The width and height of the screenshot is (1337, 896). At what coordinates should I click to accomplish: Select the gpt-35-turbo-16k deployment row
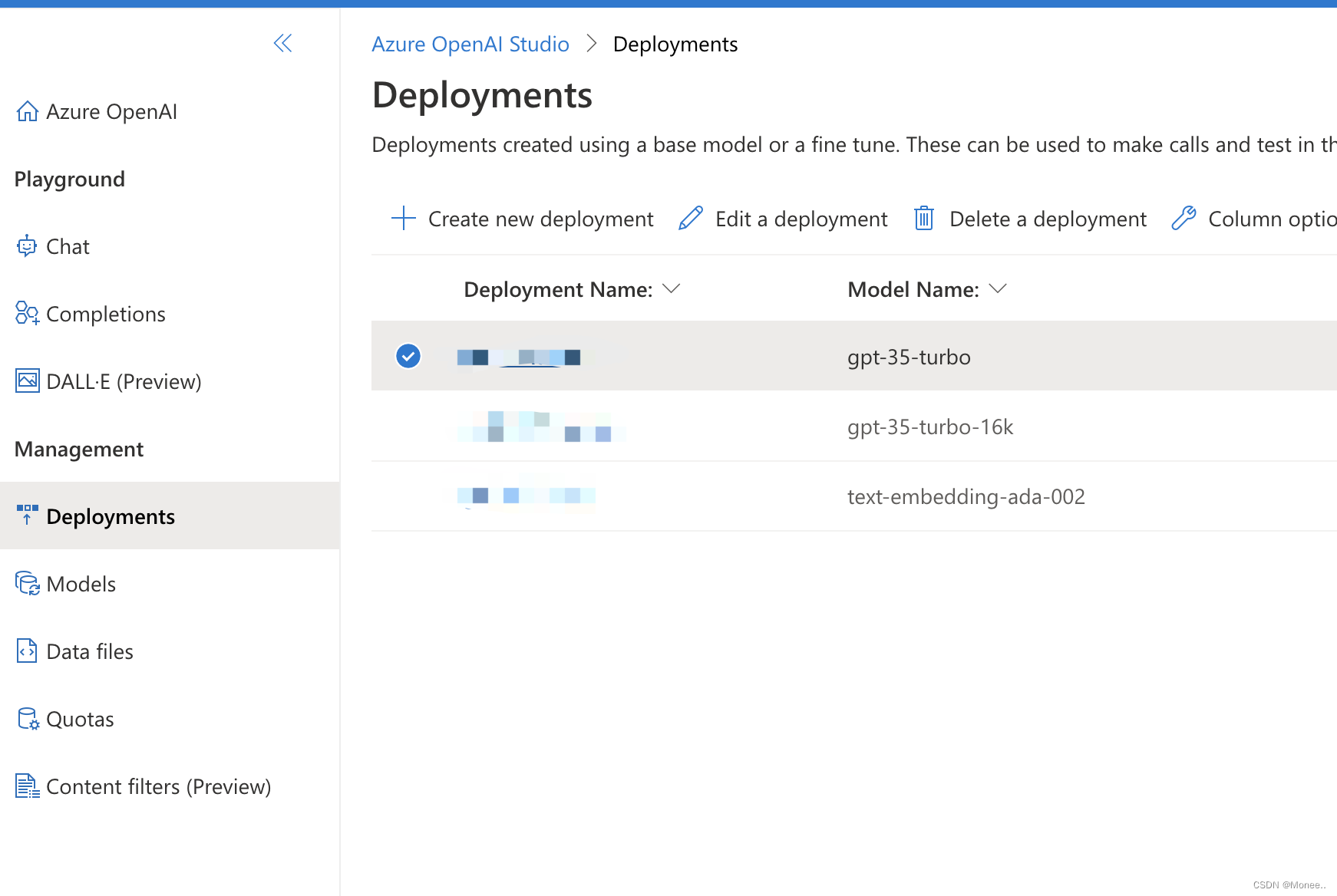(x=929, y=427)
